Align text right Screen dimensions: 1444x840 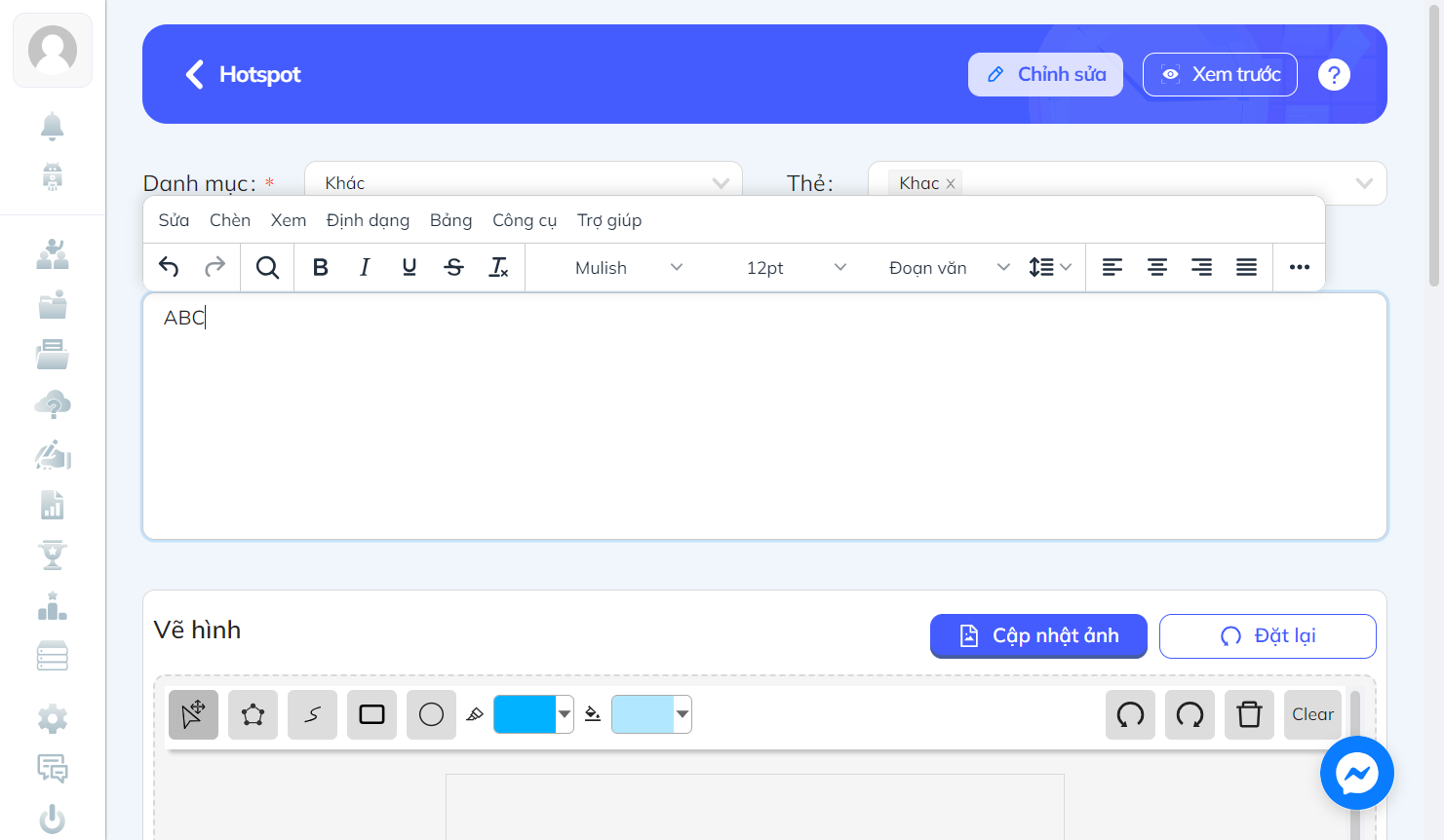(1202, 267)
